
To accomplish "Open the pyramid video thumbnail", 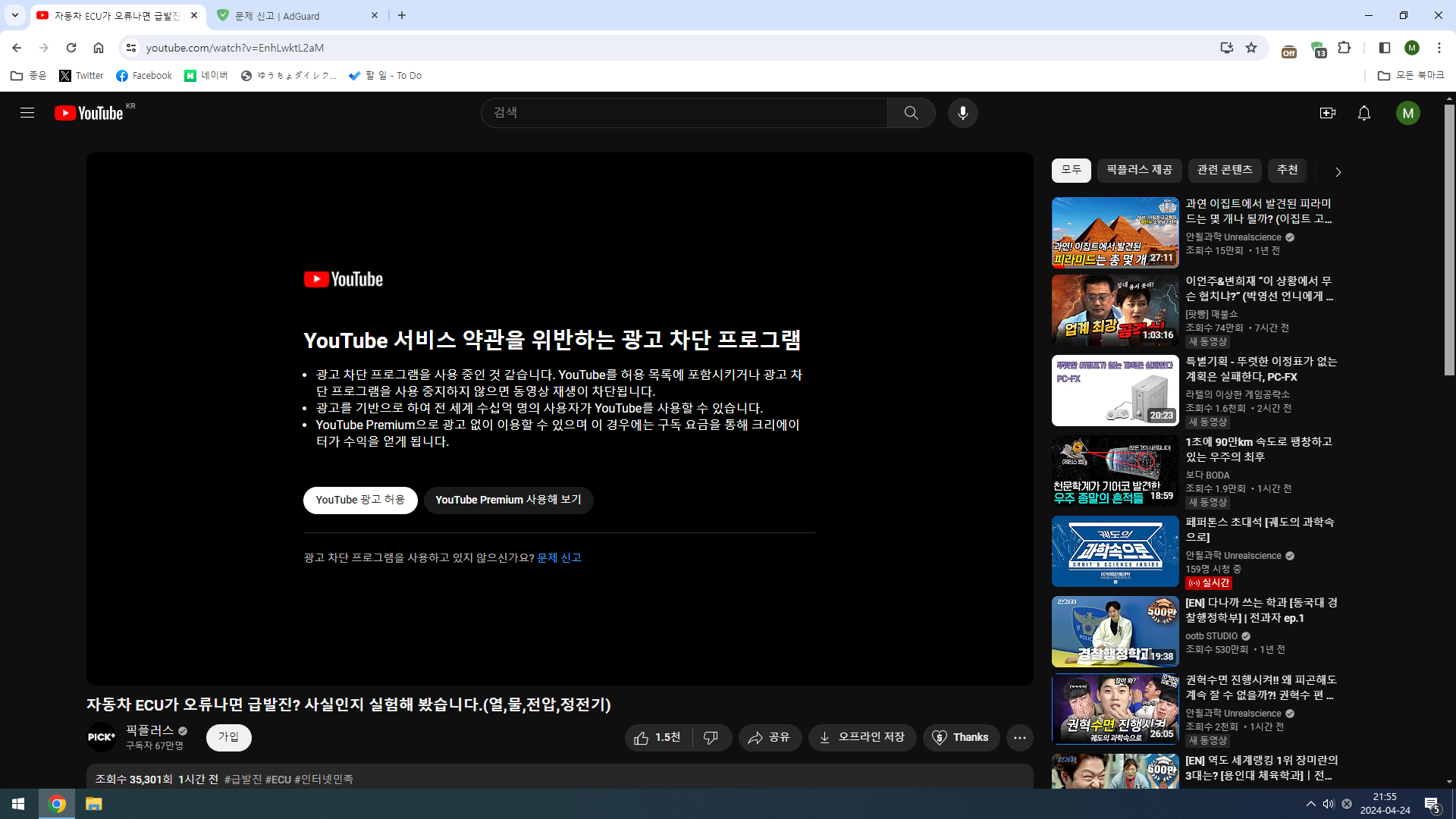I will click(x=1114, y=233).
